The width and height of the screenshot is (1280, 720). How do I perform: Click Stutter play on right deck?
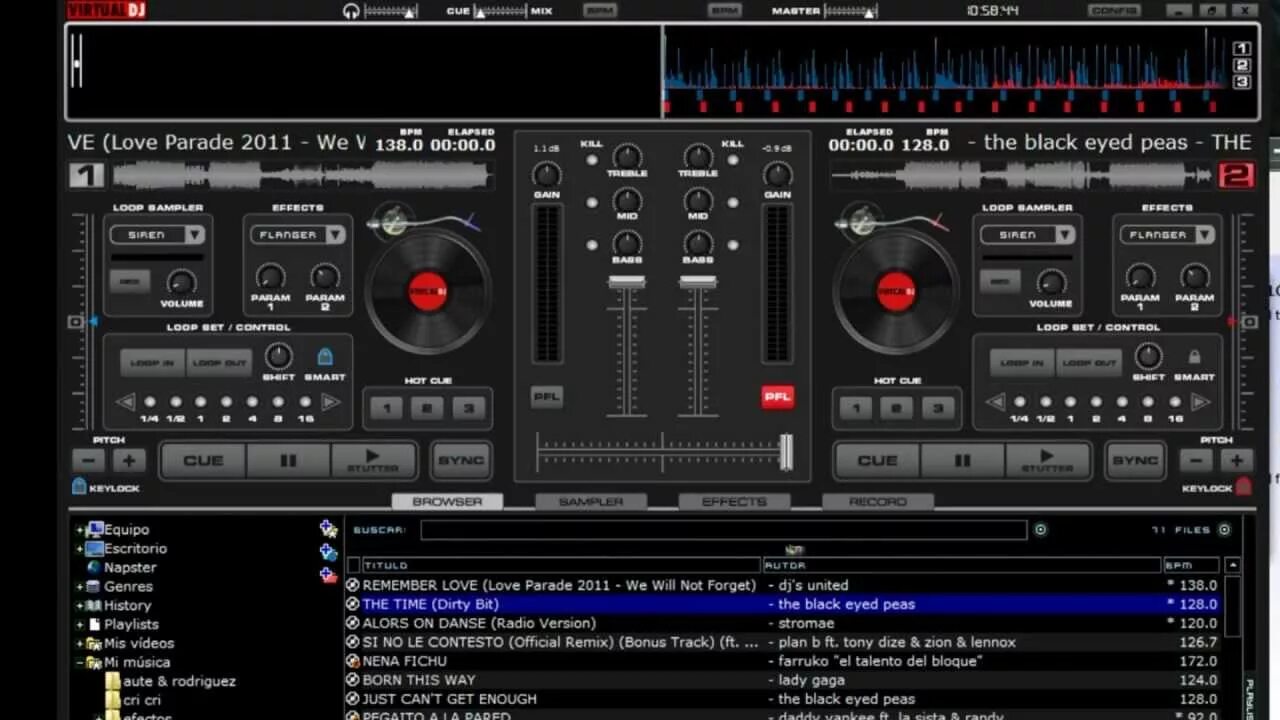pos(1047,461)
